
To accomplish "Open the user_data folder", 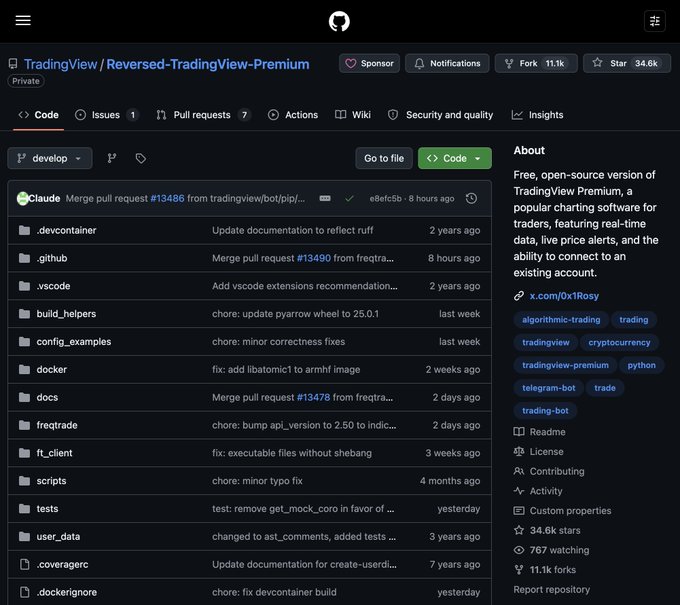I will click(x=58, y=536).
